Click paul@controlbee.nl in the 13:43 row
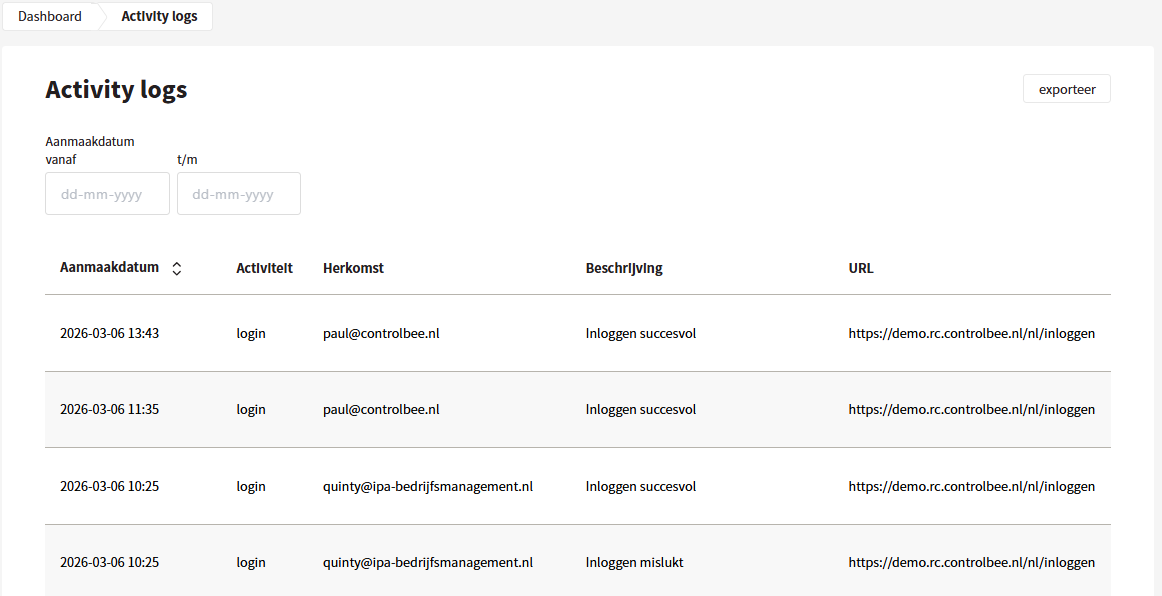Screen dimensions: 1162x596 (x=381, y=334)
